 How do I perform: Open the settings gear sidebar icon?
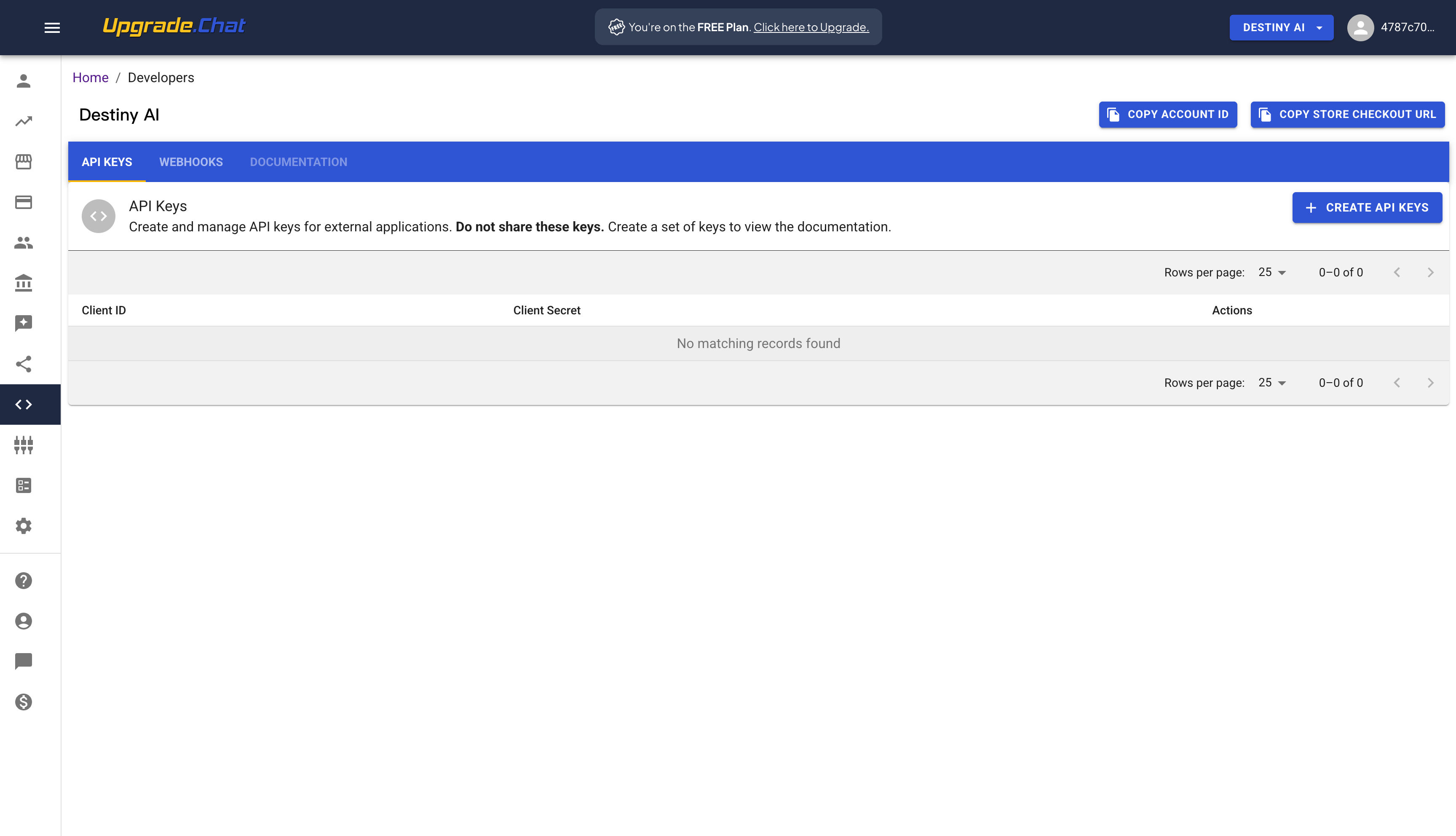tap(24, 526)
